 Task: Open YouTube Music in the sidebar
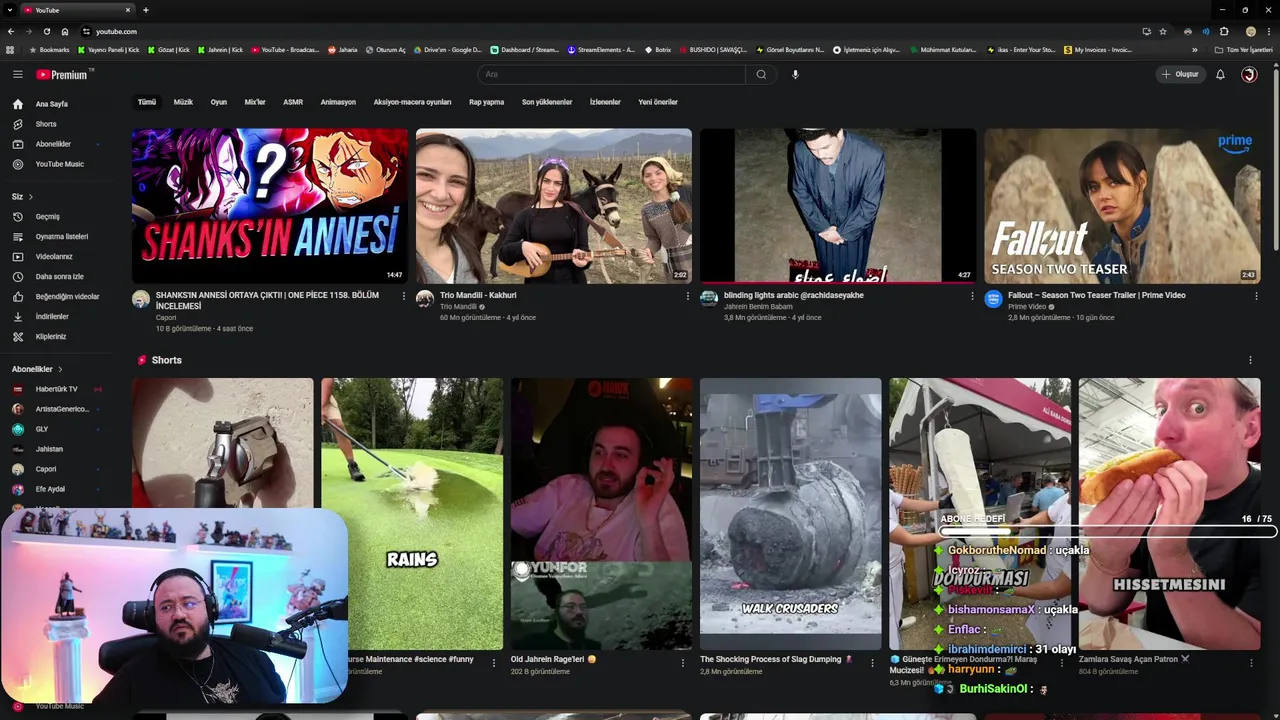[62, 164]
